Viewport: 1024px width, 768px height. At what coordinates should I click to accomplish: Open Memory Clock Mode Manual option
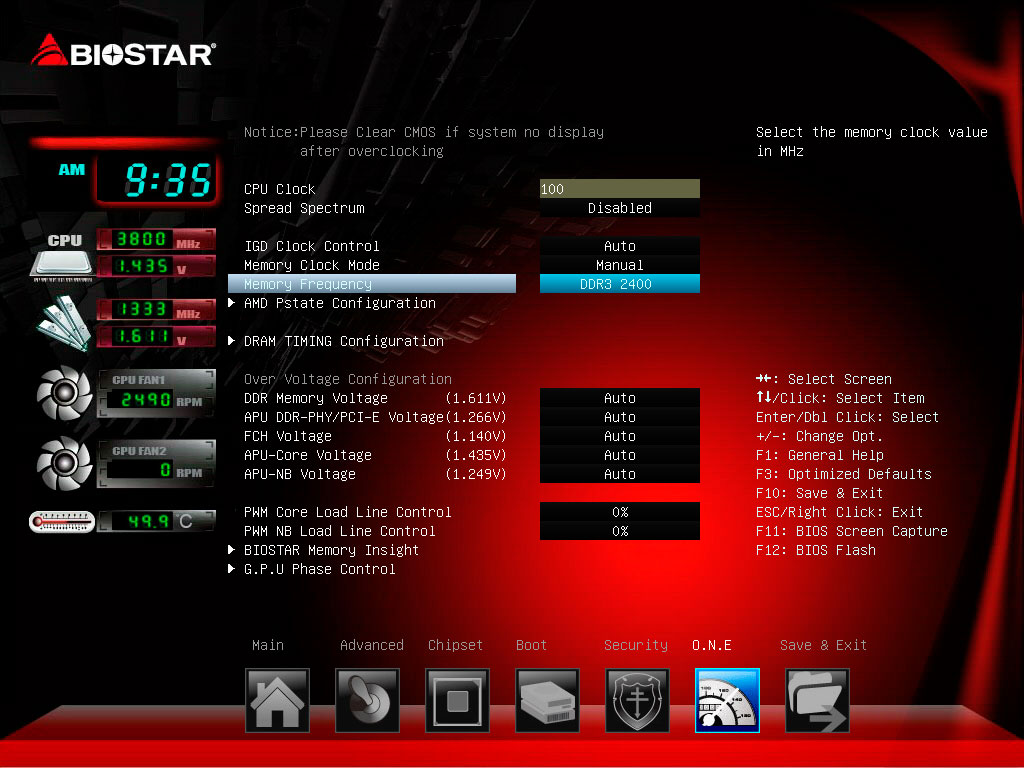(620, 265)
